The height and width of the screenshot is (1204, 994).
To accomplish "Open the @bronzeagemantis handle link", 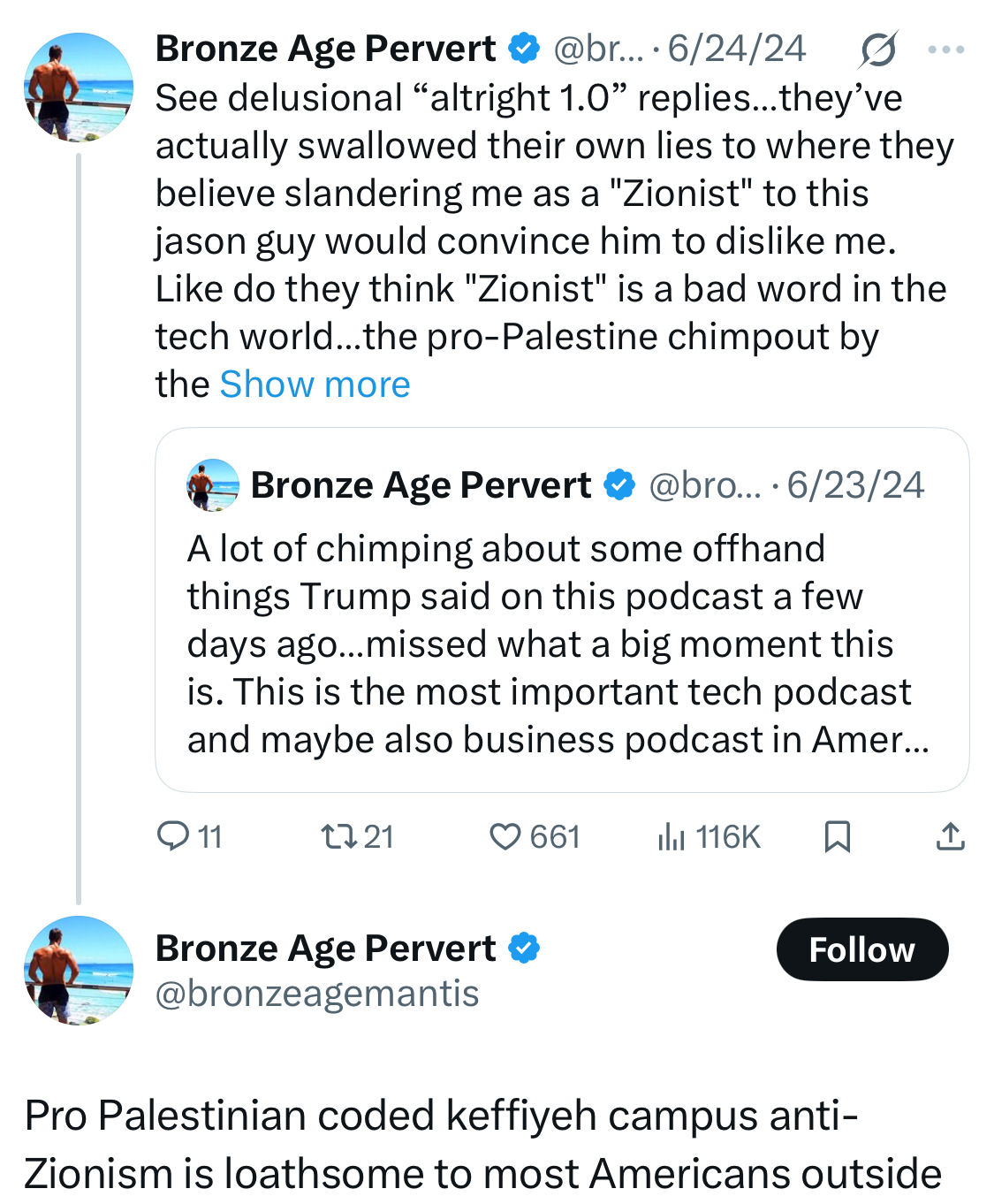I will (317, 994).
